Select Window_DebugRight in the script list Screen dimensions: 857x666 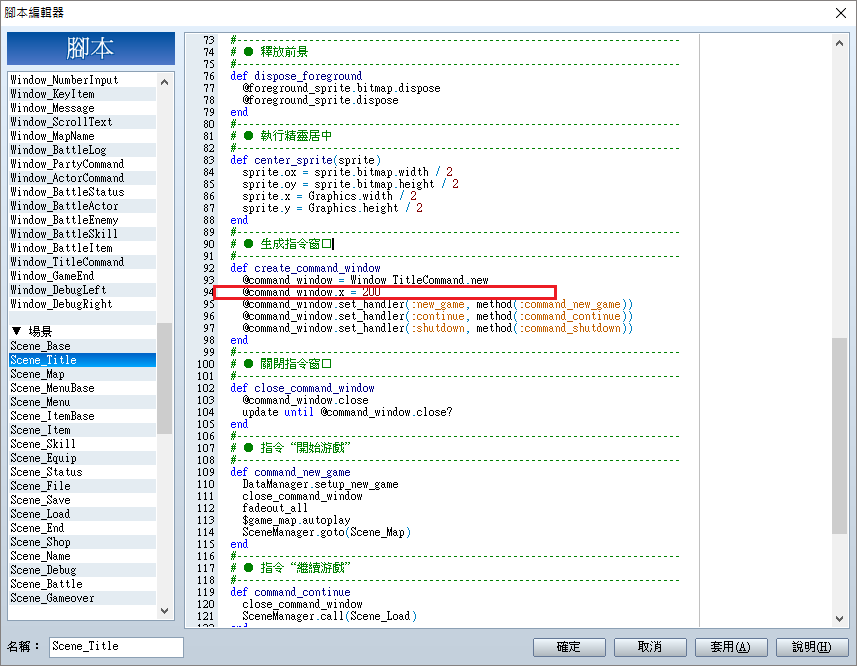[x=83, y=304]
